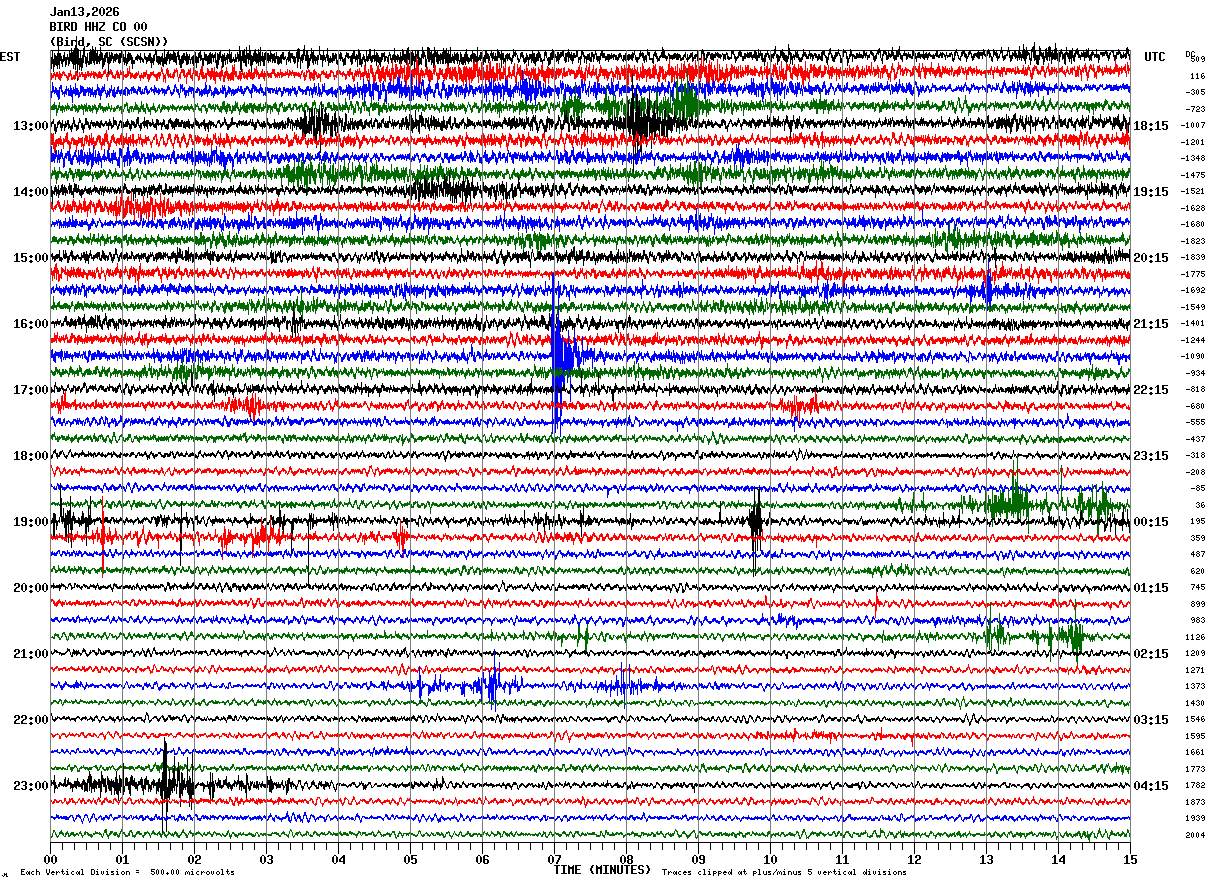Select the 18:00 EST time label

point(30,456)
